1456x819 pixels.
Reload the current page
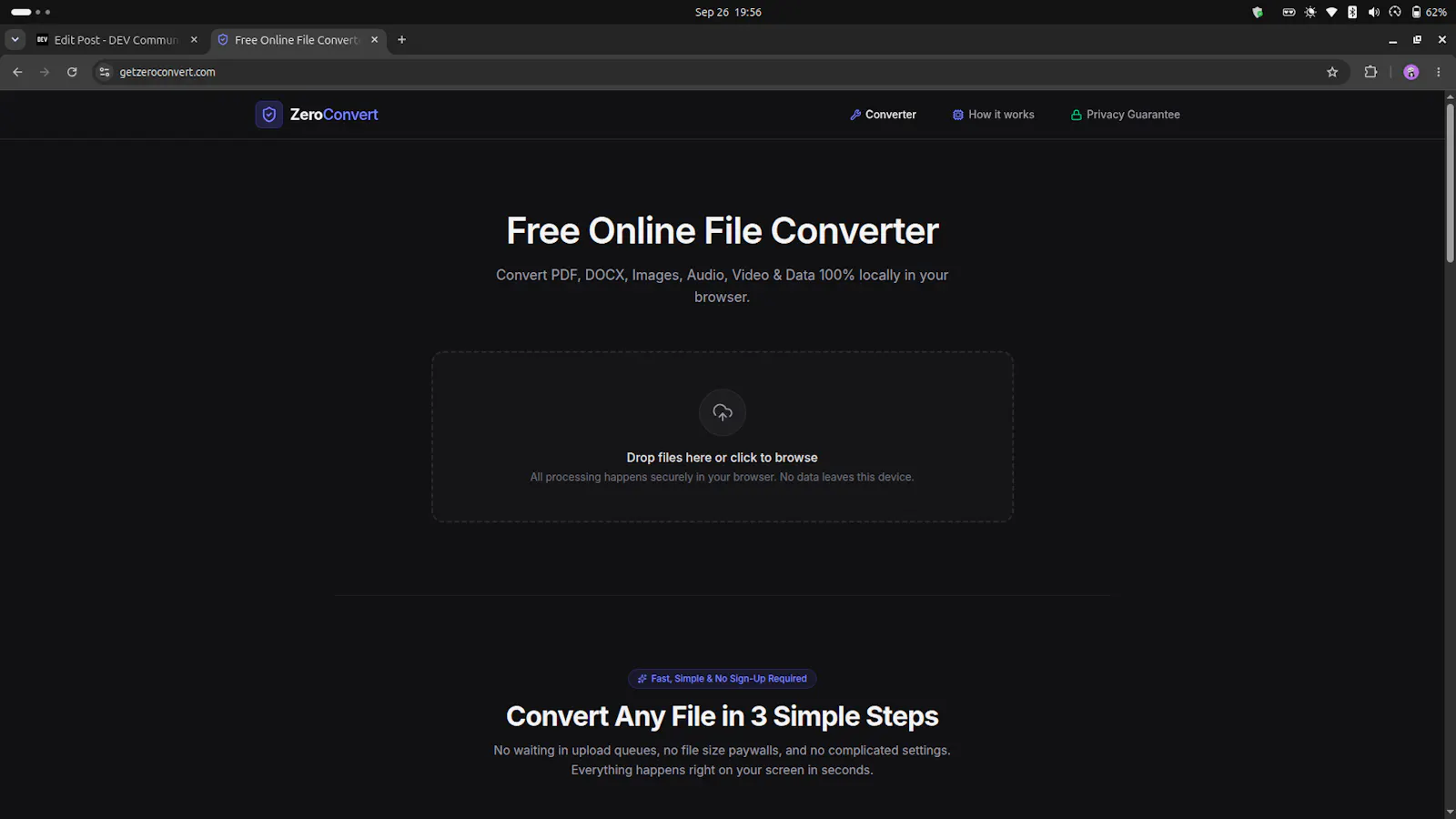click(x=72, y=72)
